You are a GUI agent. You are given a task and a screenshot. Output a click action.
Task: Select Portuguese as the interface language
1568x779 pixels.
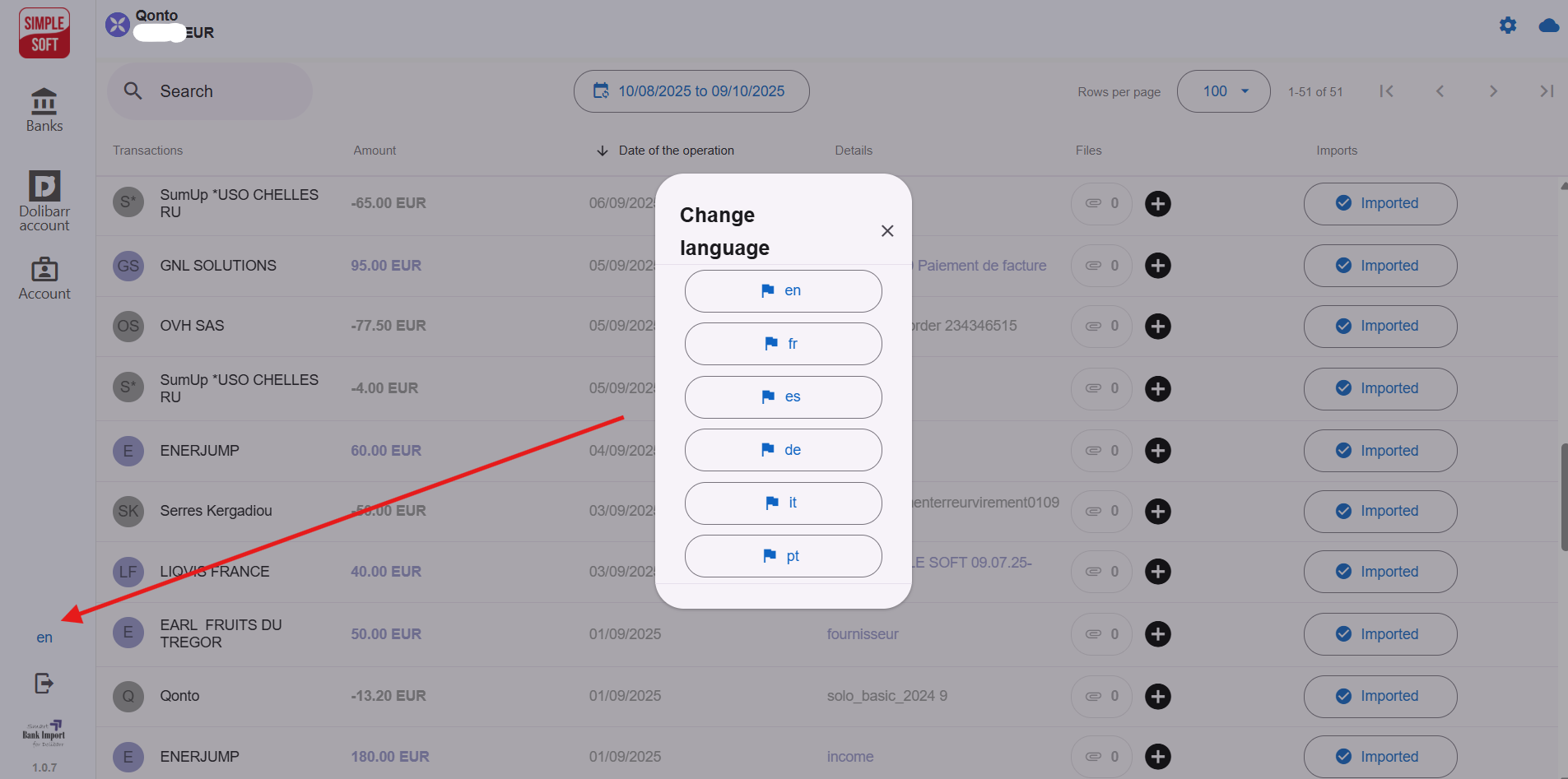(782, 556)
